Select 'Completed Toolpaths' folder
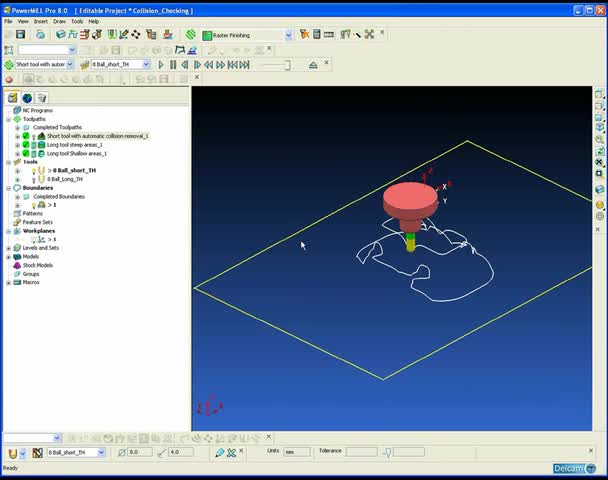This screenshot has width=608, height=480. pyautogui.click(x=57, y=127)
